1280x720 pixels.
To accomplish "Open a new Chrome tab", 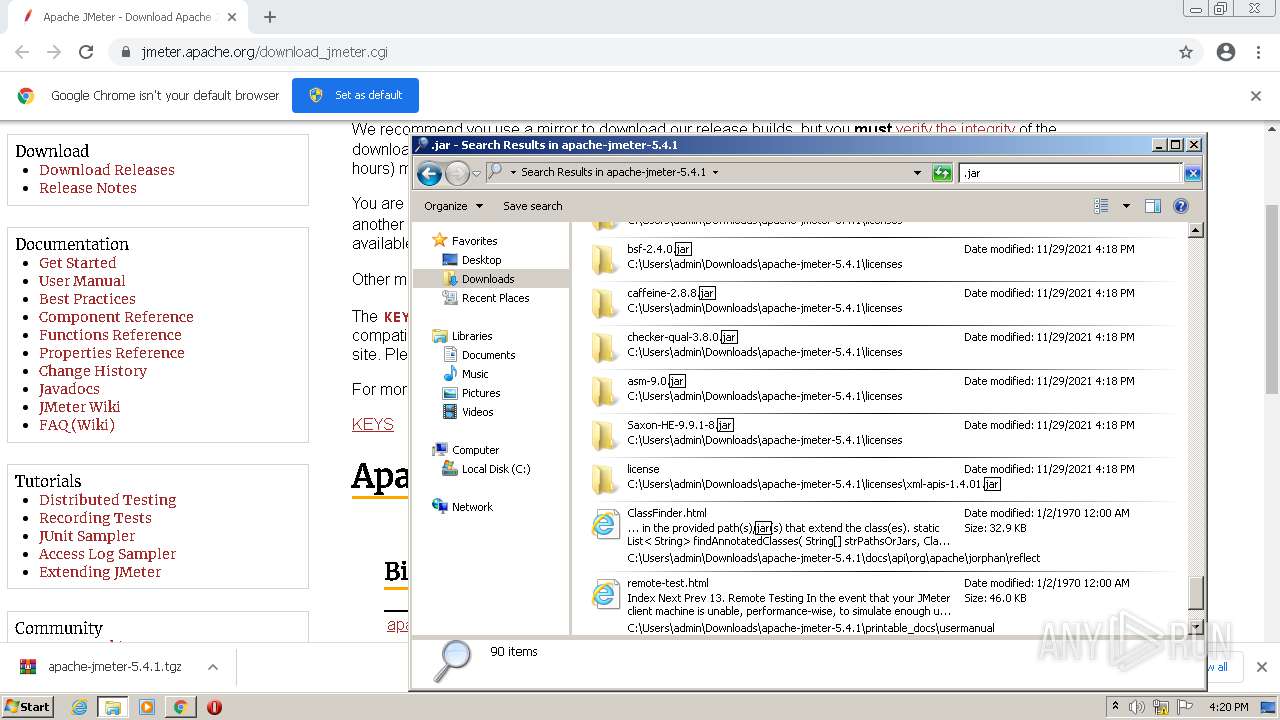I will [269, 17].
